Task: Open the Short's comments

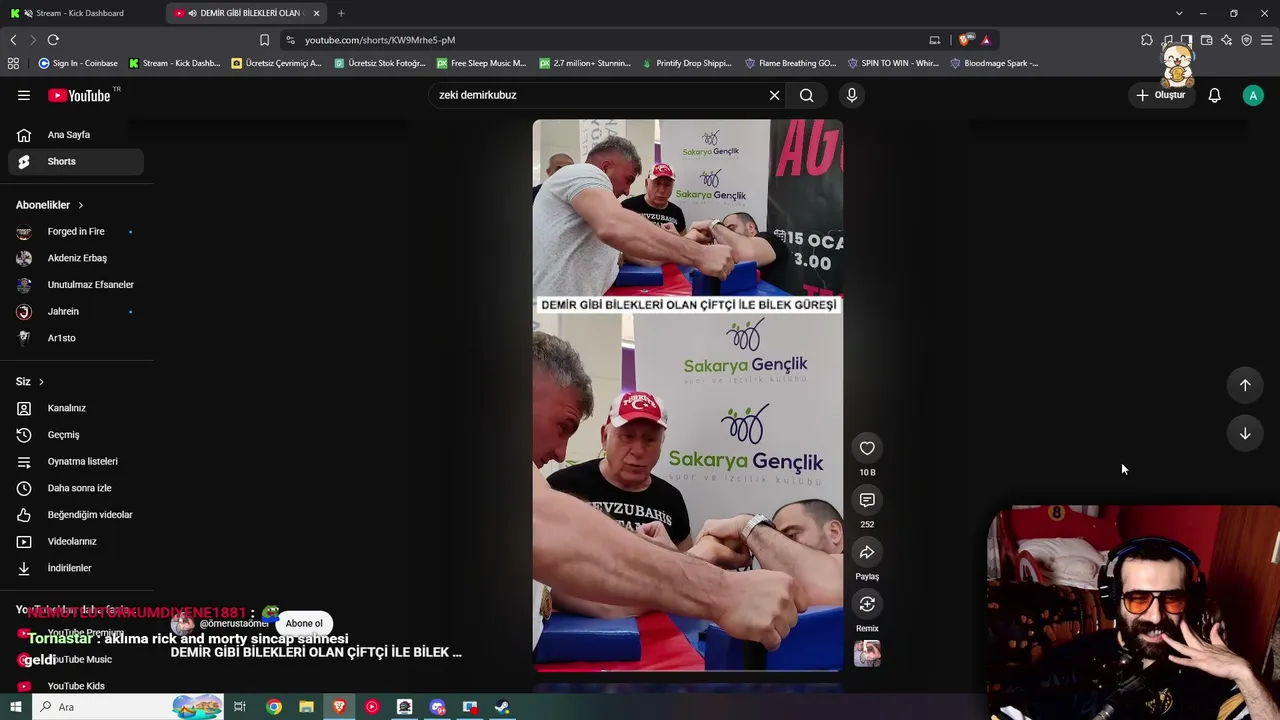Action: (x=867, y=500)
